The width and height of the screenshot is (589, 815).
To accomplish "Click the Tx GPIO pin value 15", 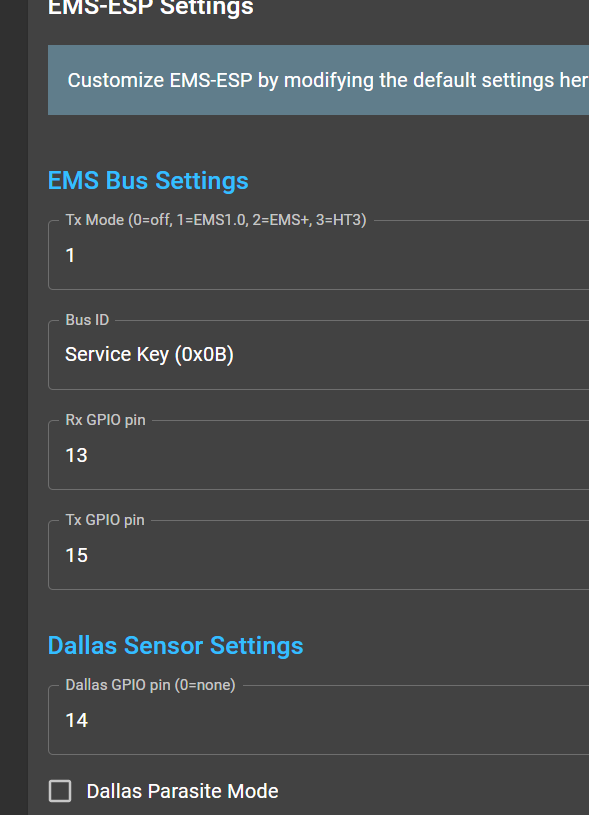I will click(75, 555).
